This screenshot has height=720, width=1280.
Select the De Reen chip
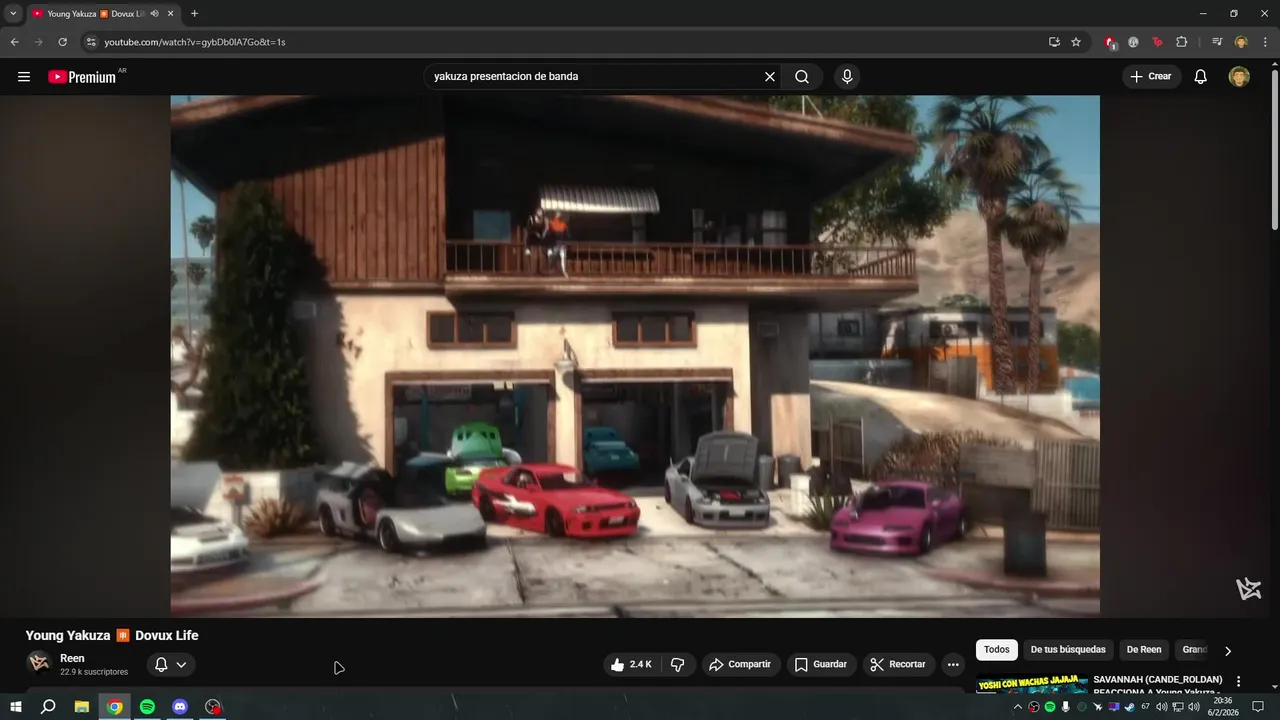click(x=1144, y=650)
